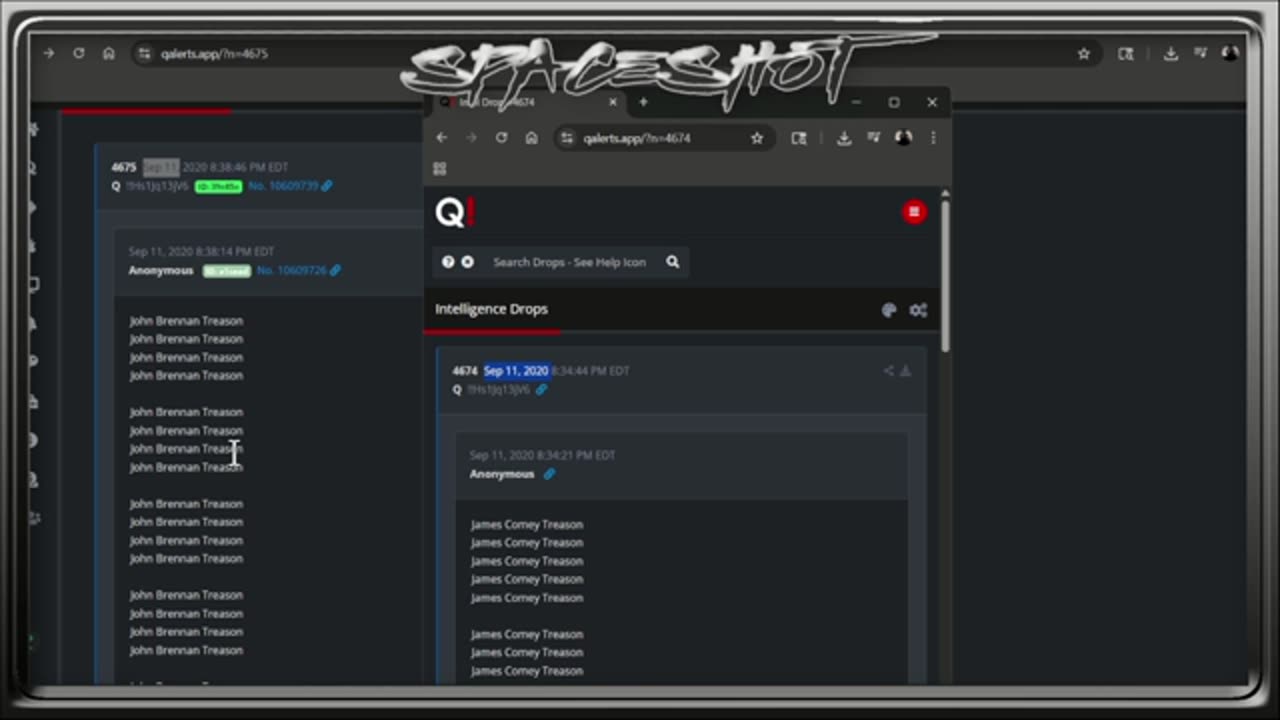The width and height of the screenshot is (1280, 720).
Task: Open a new tab in front window
Action: (x=643, y=102)
